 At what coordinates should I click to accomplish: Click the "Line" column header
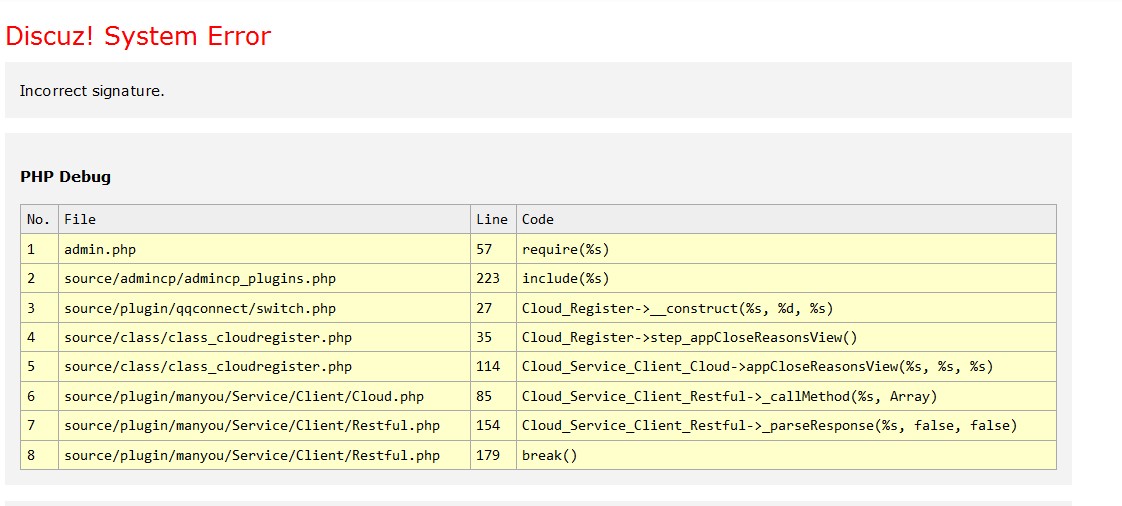click(x=492, y=219)
